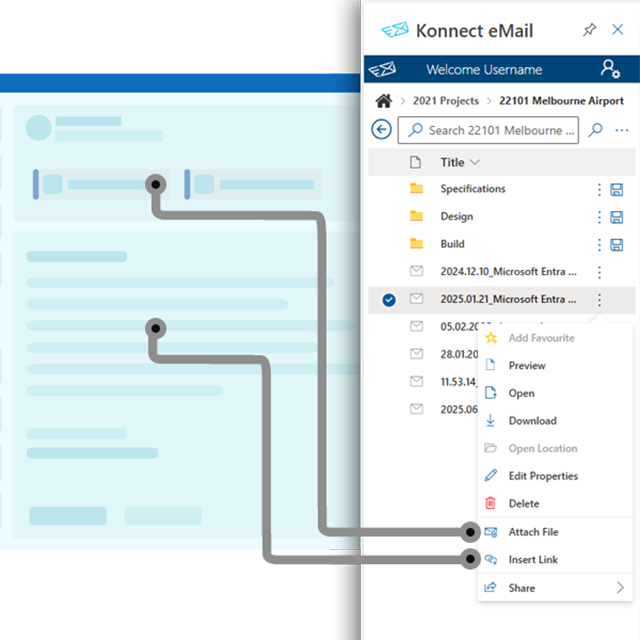Go to the home breadcrumb icon
Screen dimensions: 640x640
384,101
